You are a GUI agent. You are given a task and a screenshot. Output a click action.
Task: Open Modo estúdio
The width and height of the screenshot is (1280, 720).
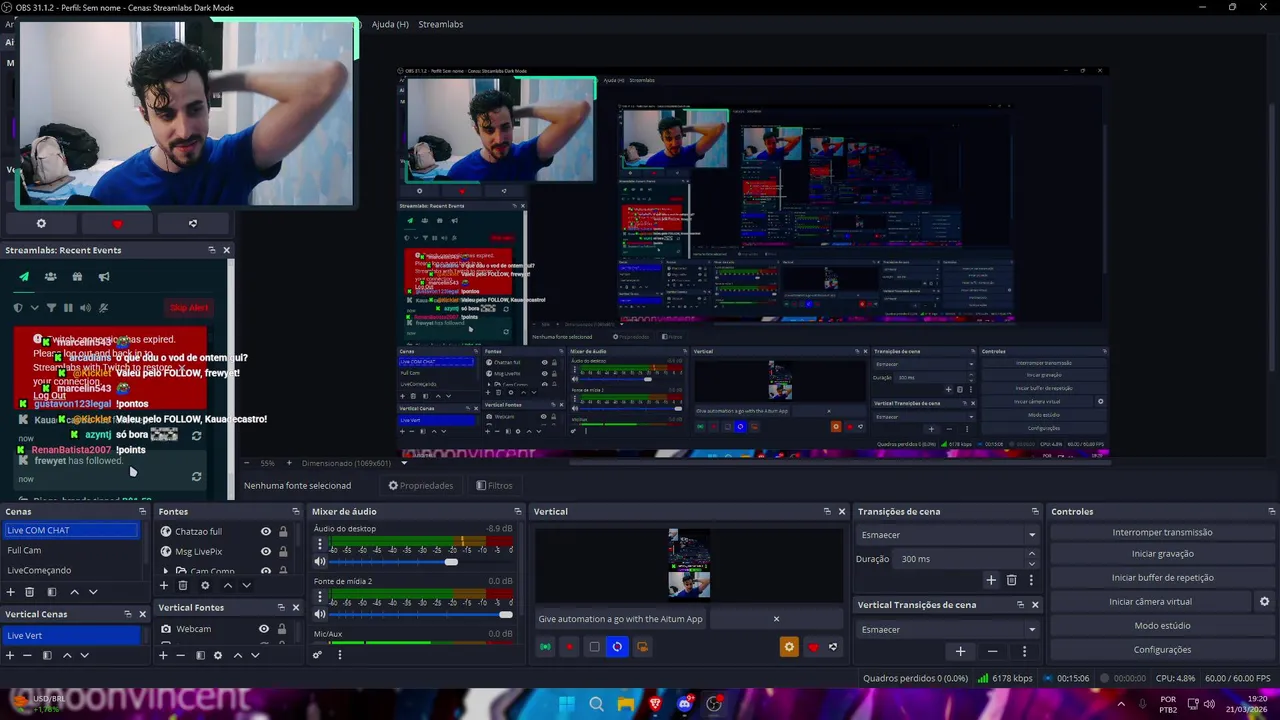[1162, 626]
